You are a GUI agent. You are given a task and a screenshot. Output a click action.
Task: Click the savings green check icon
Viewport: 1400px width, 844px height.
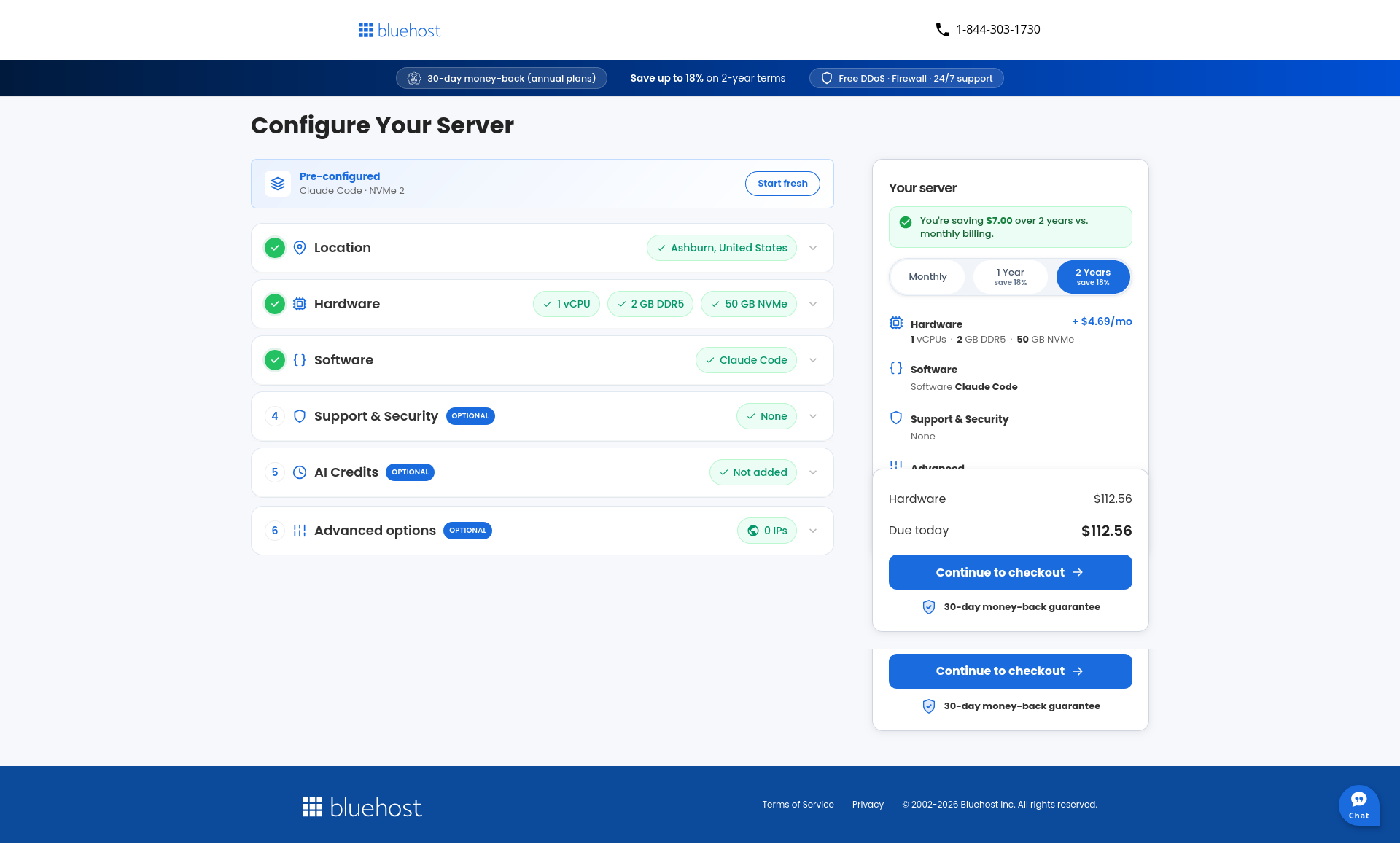906,222
